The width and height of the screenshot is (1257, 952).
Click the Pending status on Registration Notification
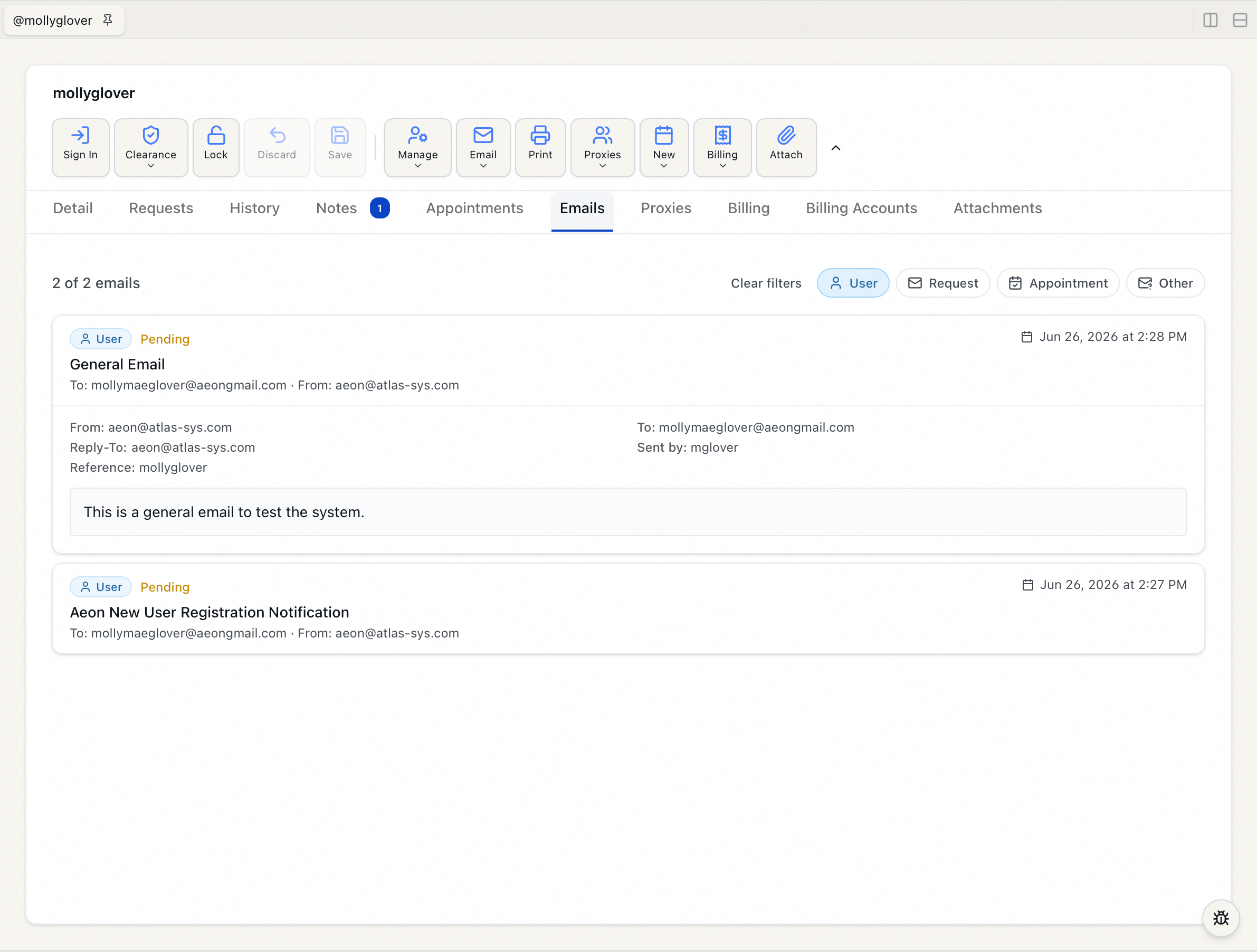coord(165,587)
